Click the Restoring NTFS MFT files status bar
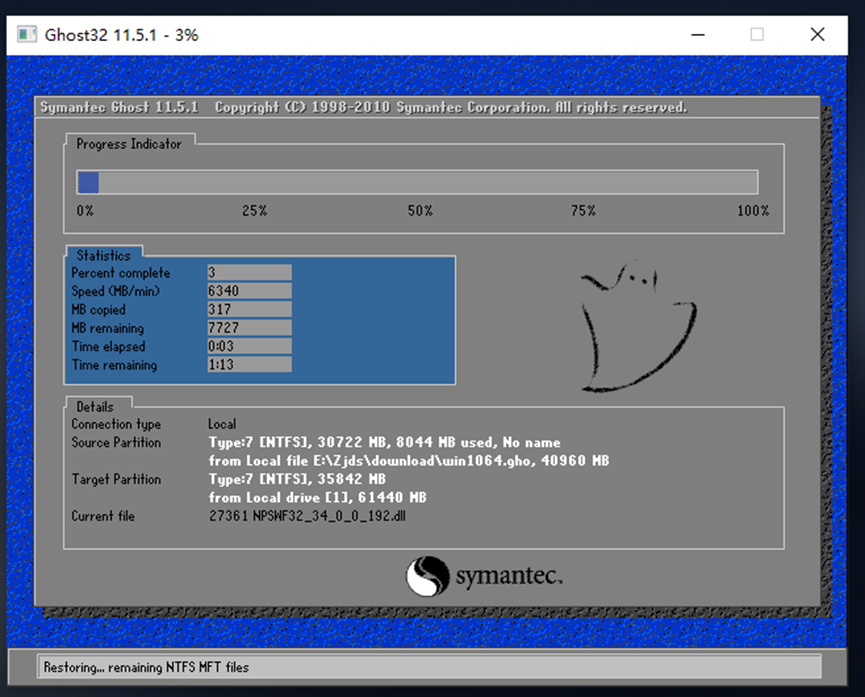Viewport: 865px width, 697px height. (429, 667)
